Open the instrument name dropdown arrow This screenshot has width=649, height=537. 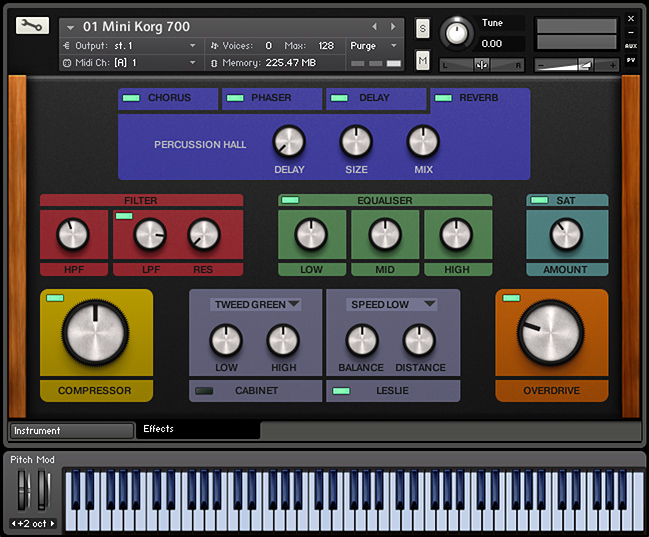(x=70, y=28)
